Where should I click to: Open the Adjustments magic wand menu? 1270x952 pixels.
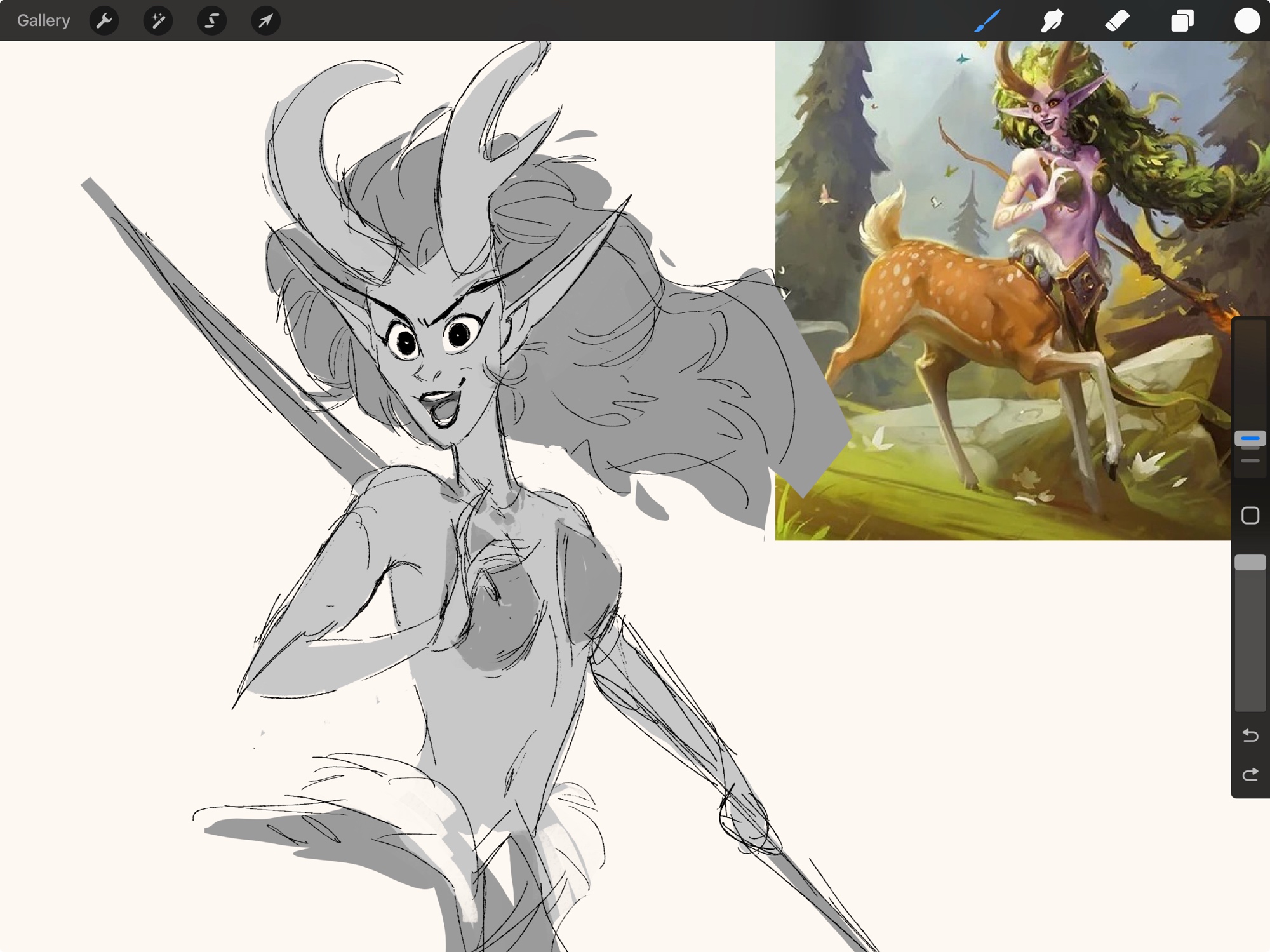158,20
